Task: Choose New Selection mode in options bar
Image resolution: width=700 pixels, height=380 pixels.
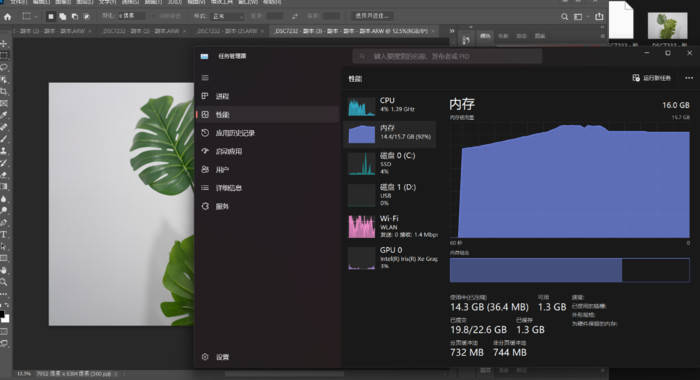Action: pos(51,17)
